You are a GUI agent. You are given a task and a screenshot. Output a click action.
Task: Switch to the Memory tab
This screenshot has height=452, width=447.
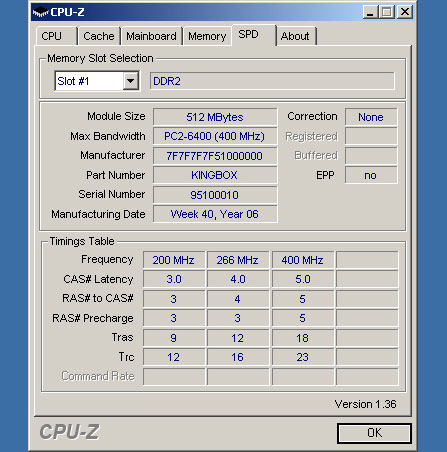point(207,36)
